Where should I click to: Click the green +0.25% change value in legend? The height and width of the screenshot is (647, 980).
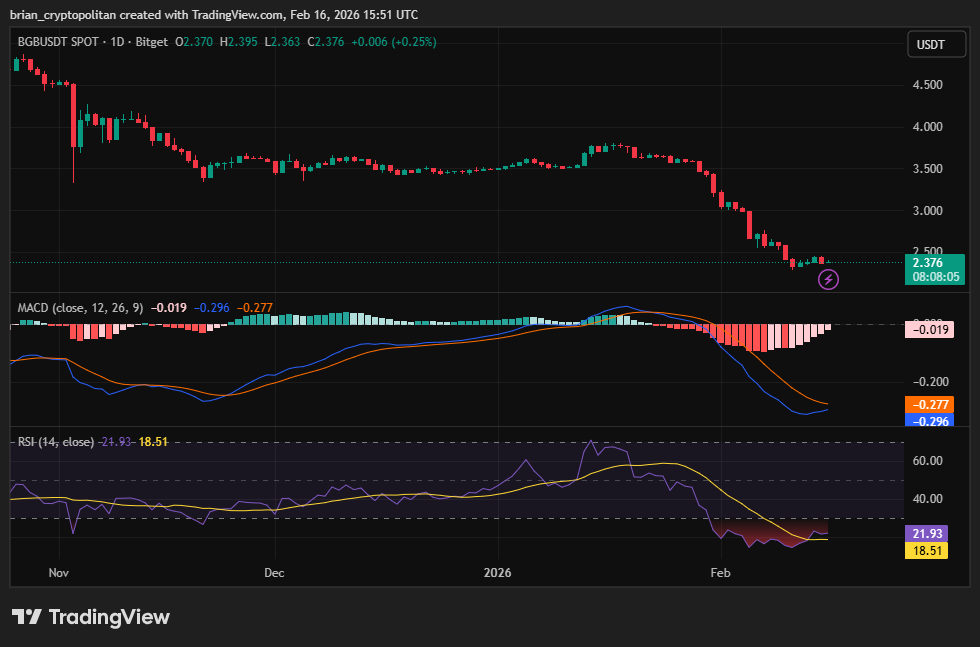(x=413, y=43)
